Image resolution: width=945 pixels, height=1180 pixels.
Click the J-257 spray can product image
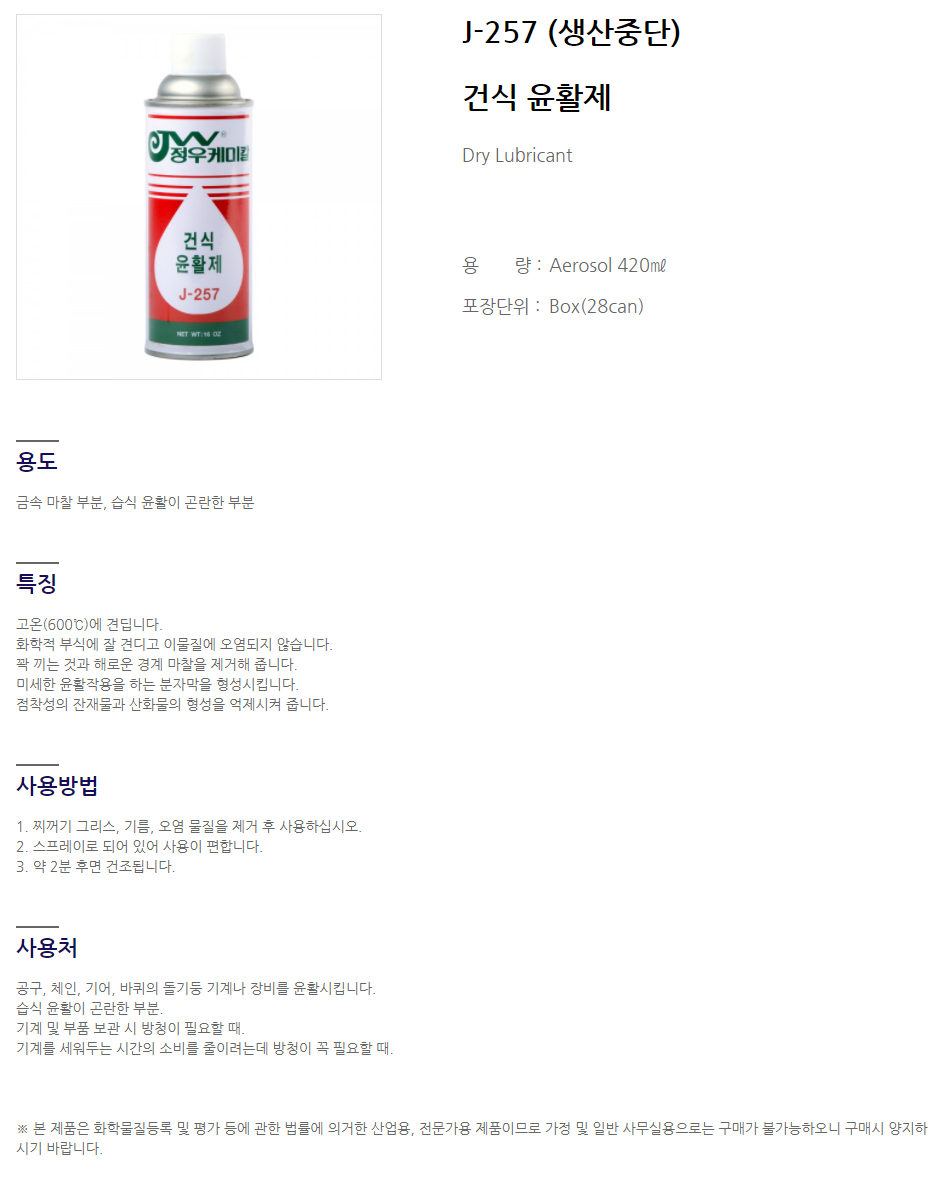[x=199, y=196]
